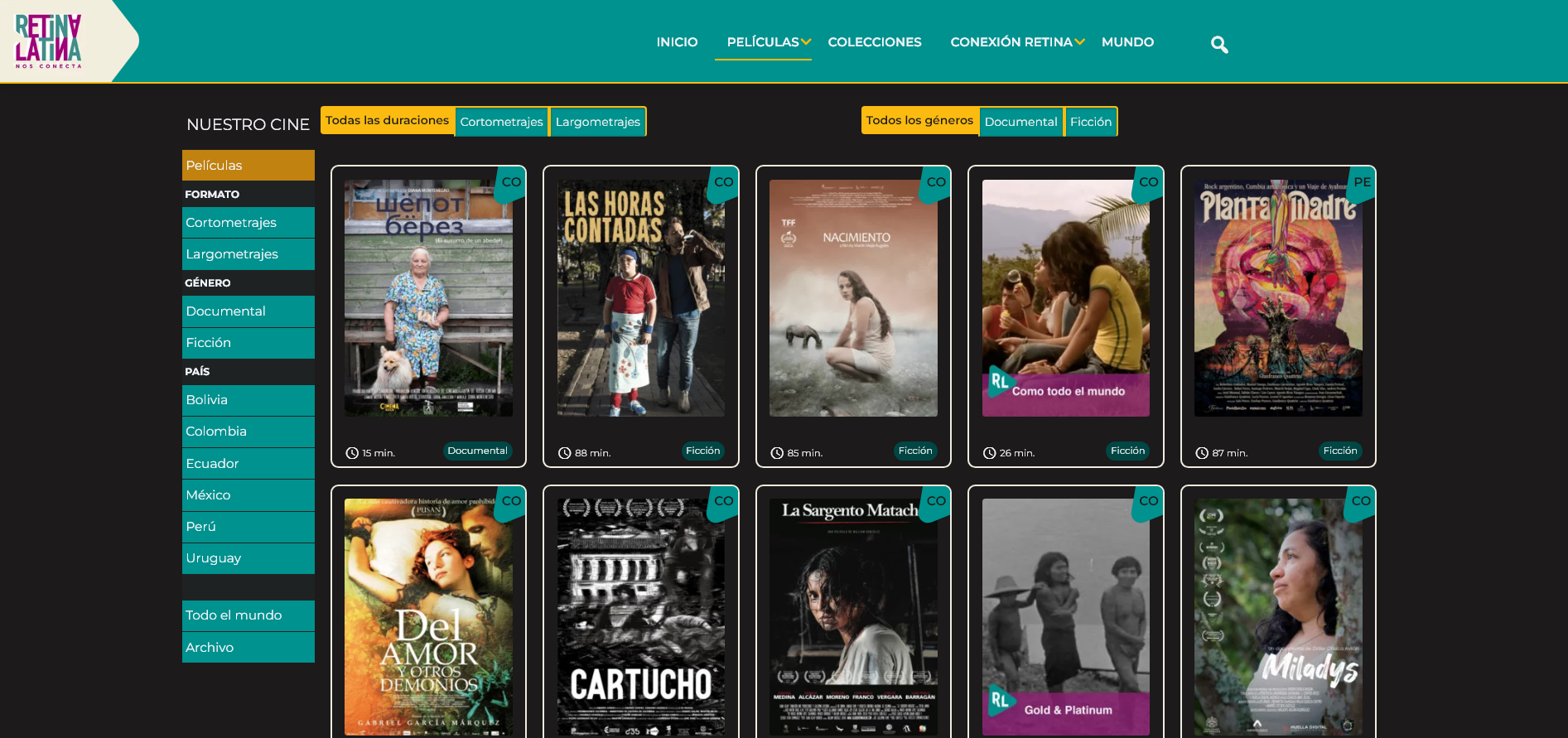Select the Todos los géneros filter
The width and height of the screenshot is (1568, 738).
919,121
